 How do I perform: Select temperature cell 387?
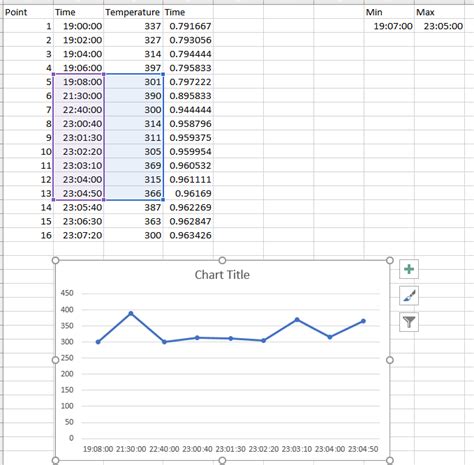tap(133, 207)
